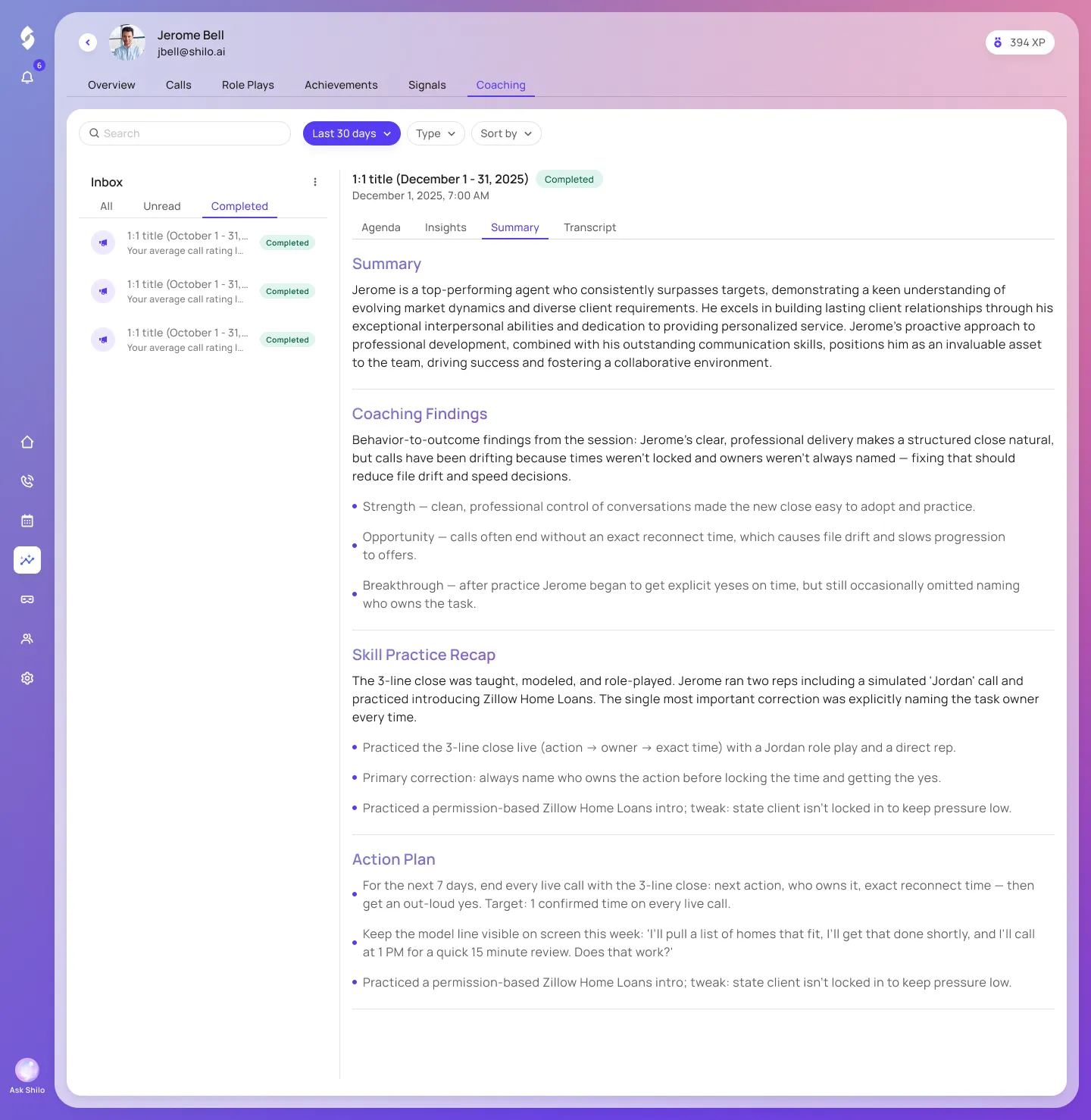Open Ask Shilo assistant orb
The width and height of the screenshot is (1091, 1120).
pos(27,1069)
